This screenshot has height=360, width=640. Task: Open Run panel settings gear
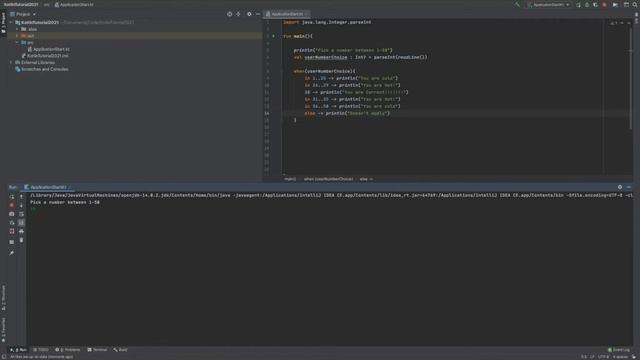(620, 187)
